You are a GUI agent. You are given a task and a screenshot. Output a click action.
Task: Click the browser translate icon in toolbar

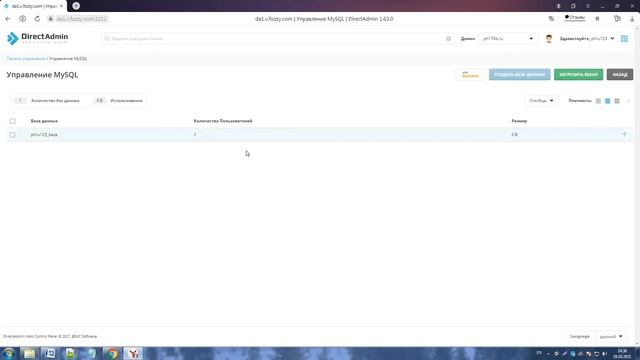coord(551,19)
